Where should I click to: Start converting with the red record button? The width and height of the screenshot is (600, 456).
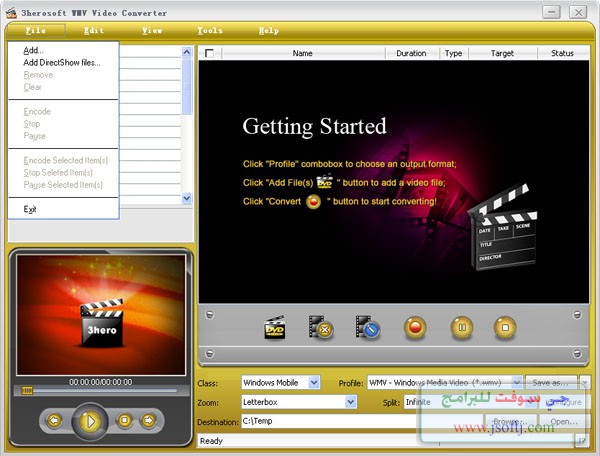[415, 327]
